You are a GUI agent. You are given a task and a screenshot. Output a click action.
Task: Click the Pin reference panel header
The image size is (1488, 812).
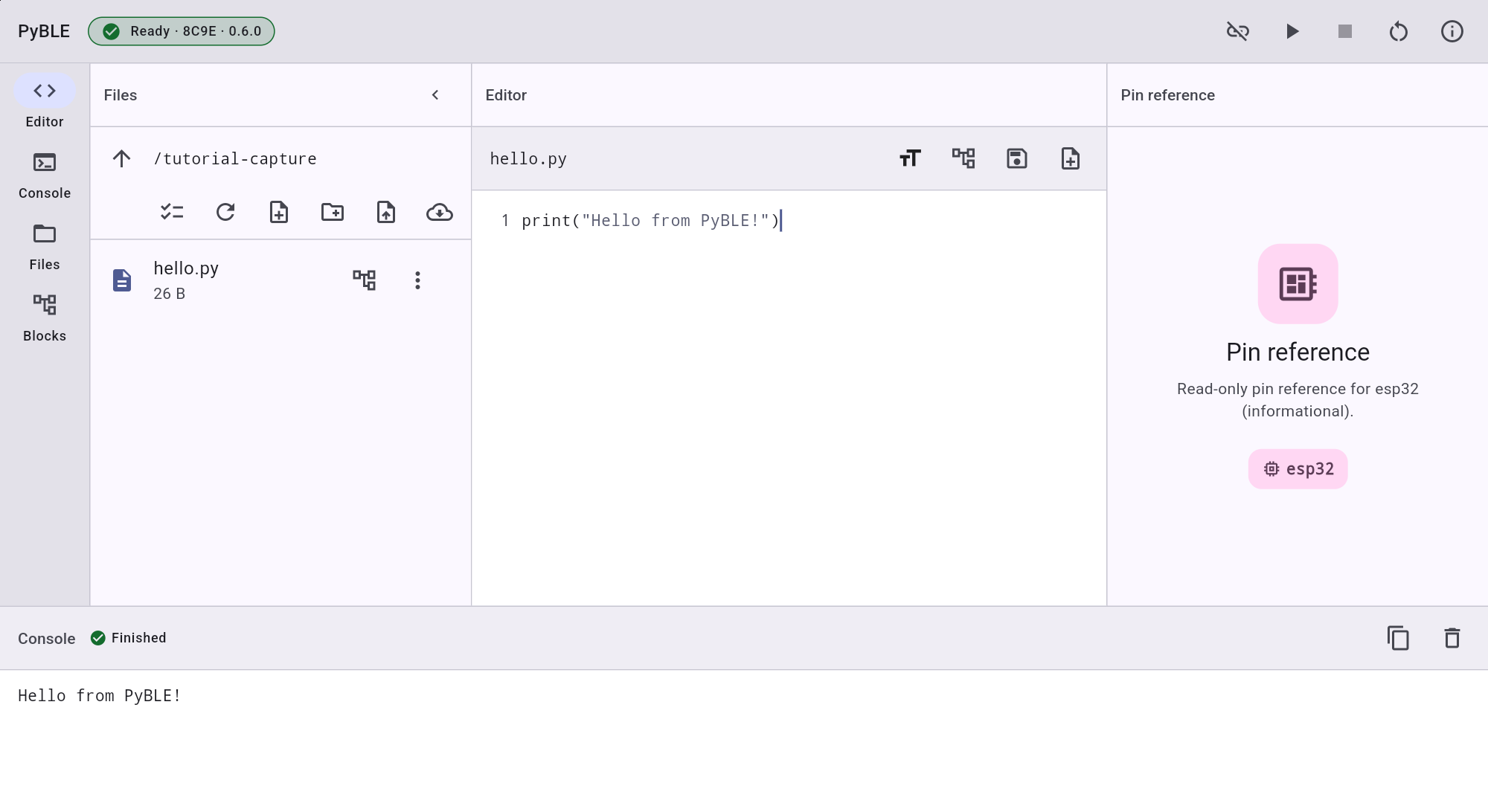click(x=1168, y=95)
